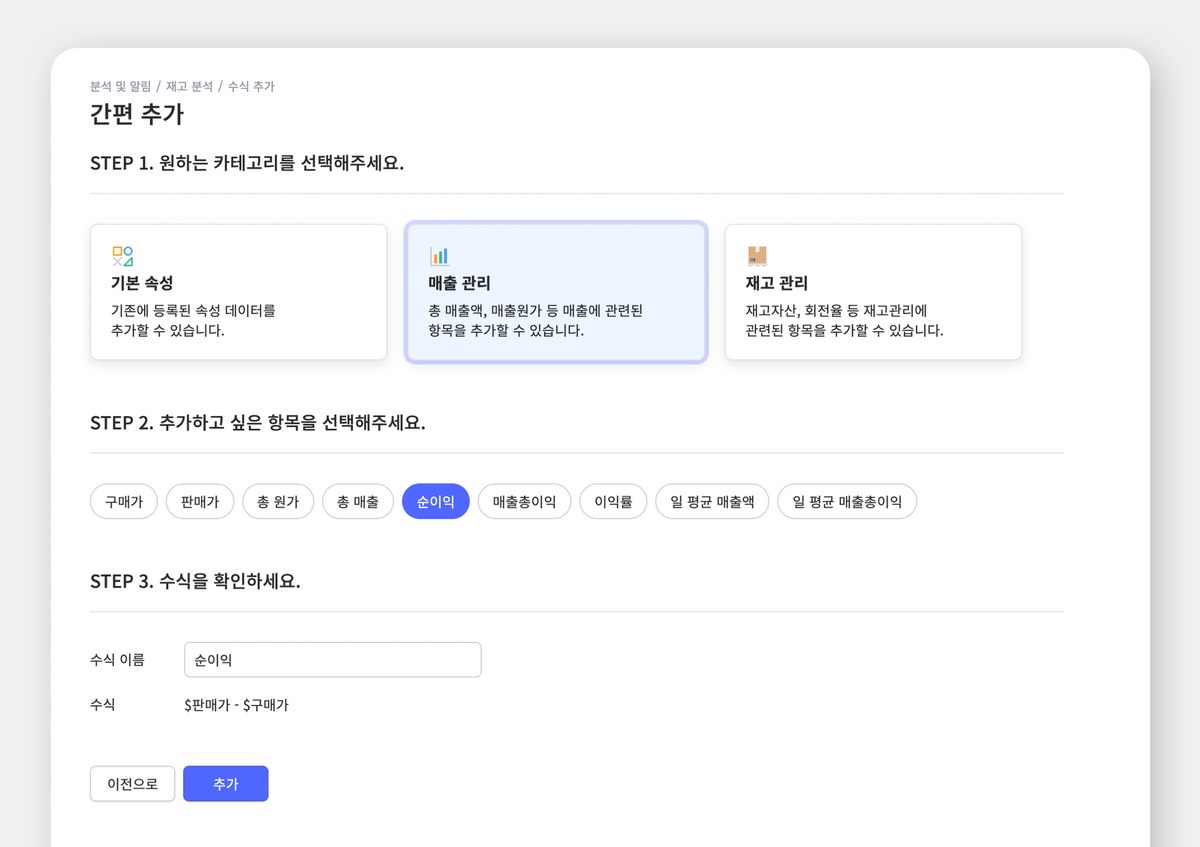This screenshot has width=1200, height=847.
Task: Open the 분석 및 알림 breadcrumb link
Action: point(119,86)
